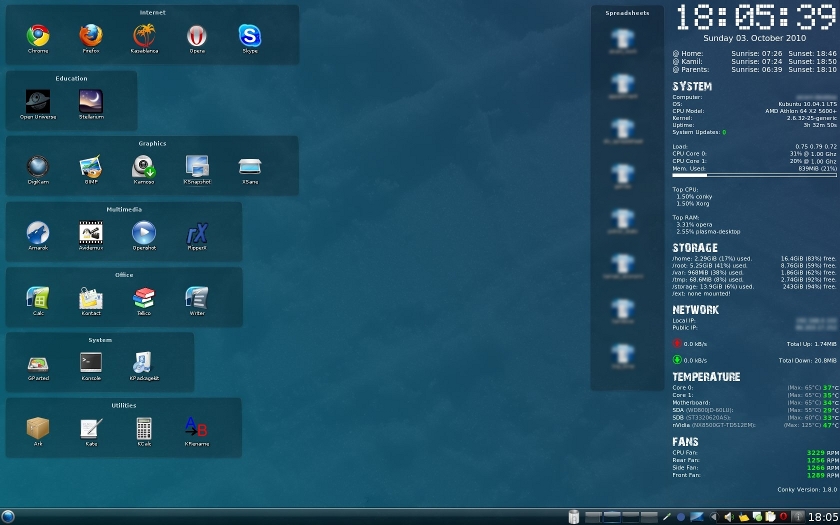840x525 pixels.
Task: Click the Klipper clipboard tray icon
Action: 770,517
